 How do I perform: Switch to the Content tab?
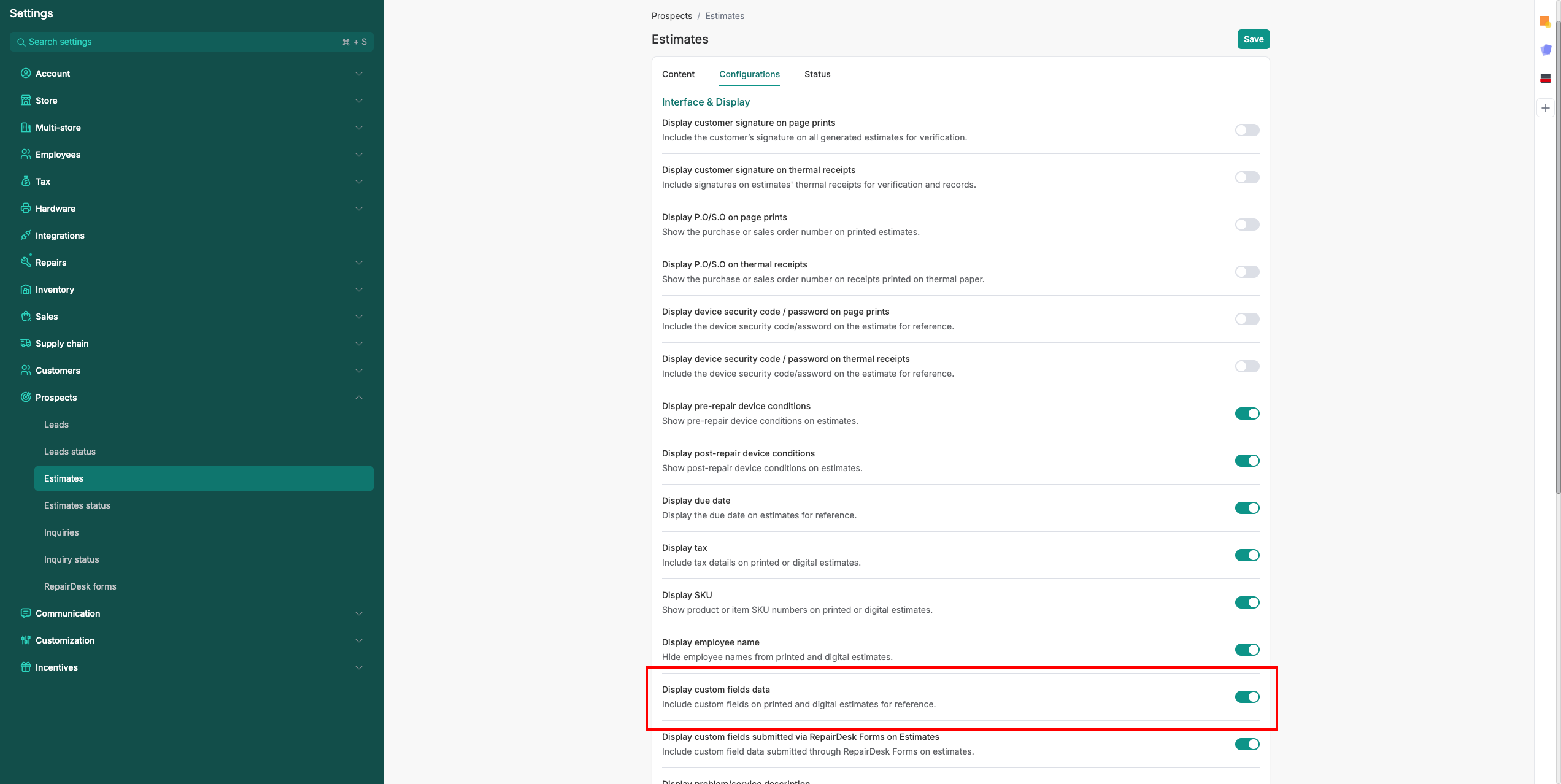click(x=678, y=74)
